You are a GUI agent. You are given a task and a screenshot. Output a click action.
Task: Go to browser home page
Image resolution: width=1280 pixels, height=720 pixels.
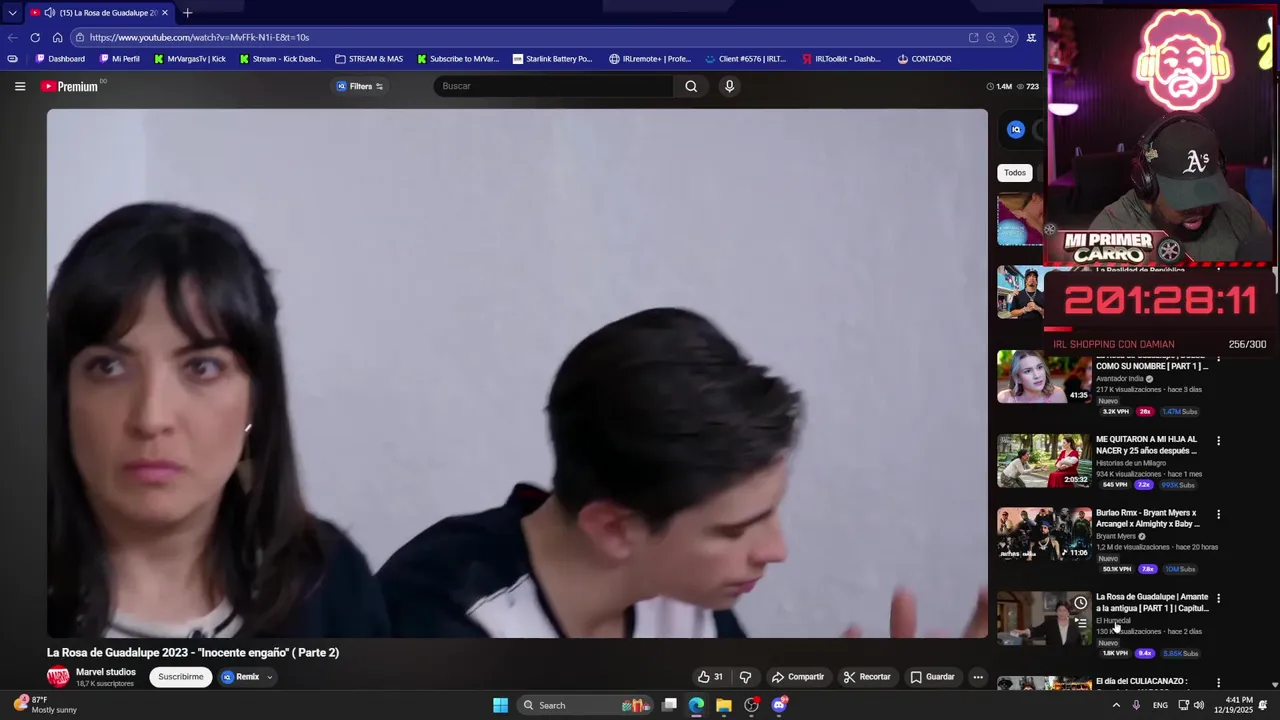(x=57, y=37)
